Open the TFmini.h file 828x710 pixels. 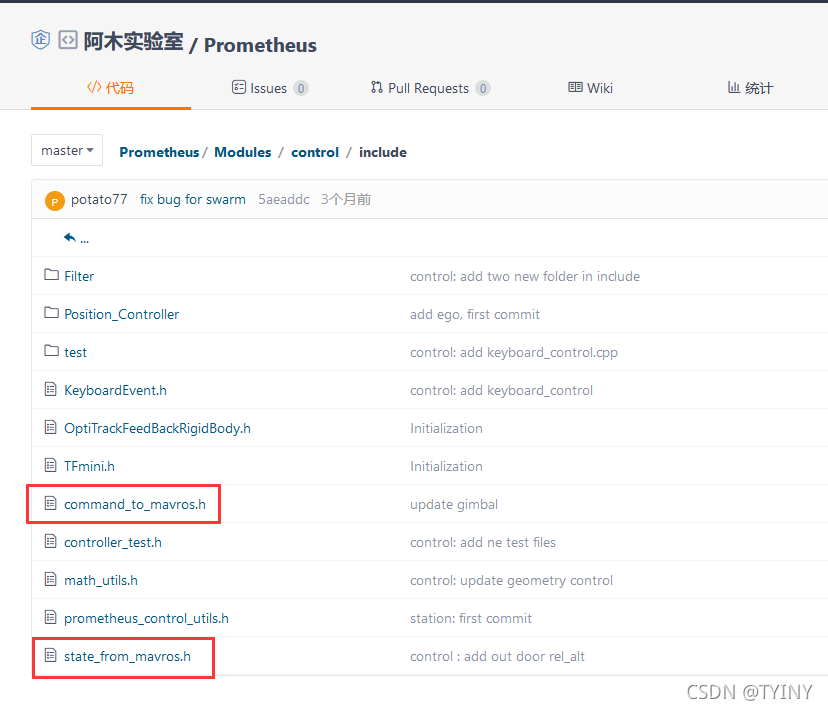[x=89, y=467]
